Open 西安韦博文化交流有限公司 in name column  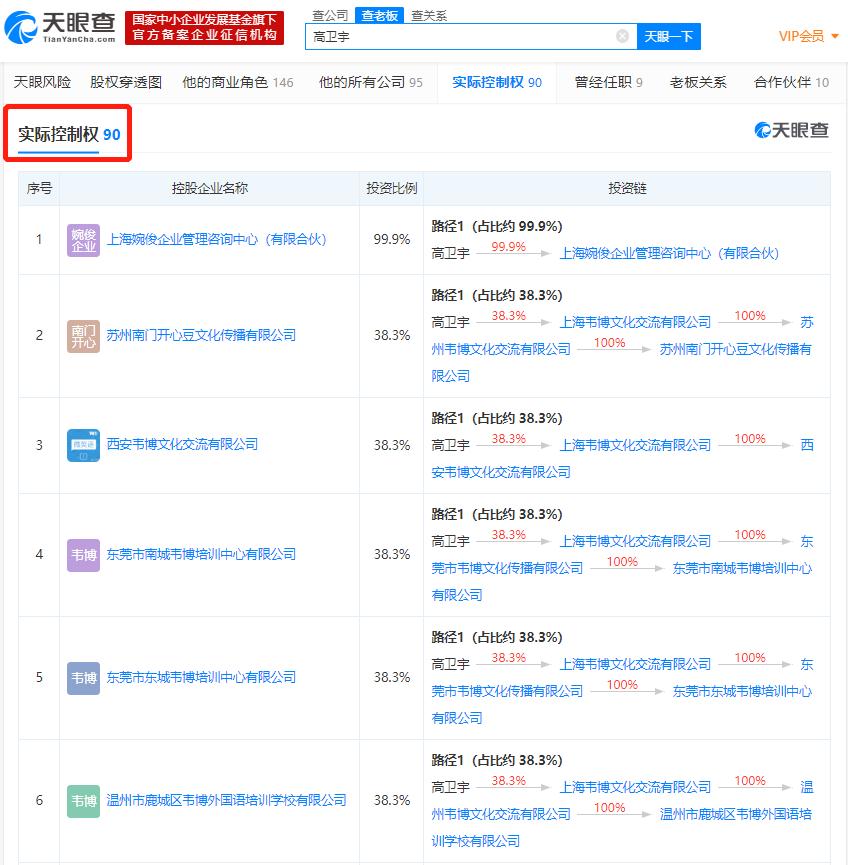182,445
